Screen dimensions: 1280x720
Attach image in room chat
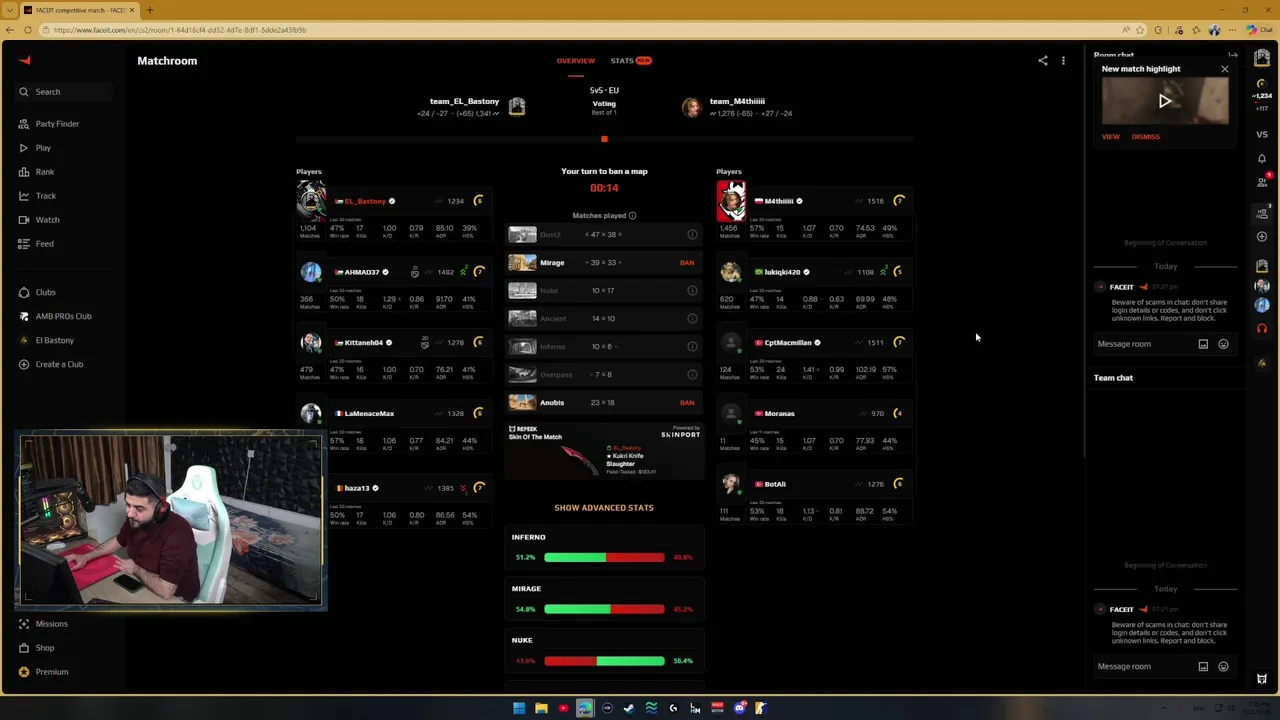click(1203, 344)
